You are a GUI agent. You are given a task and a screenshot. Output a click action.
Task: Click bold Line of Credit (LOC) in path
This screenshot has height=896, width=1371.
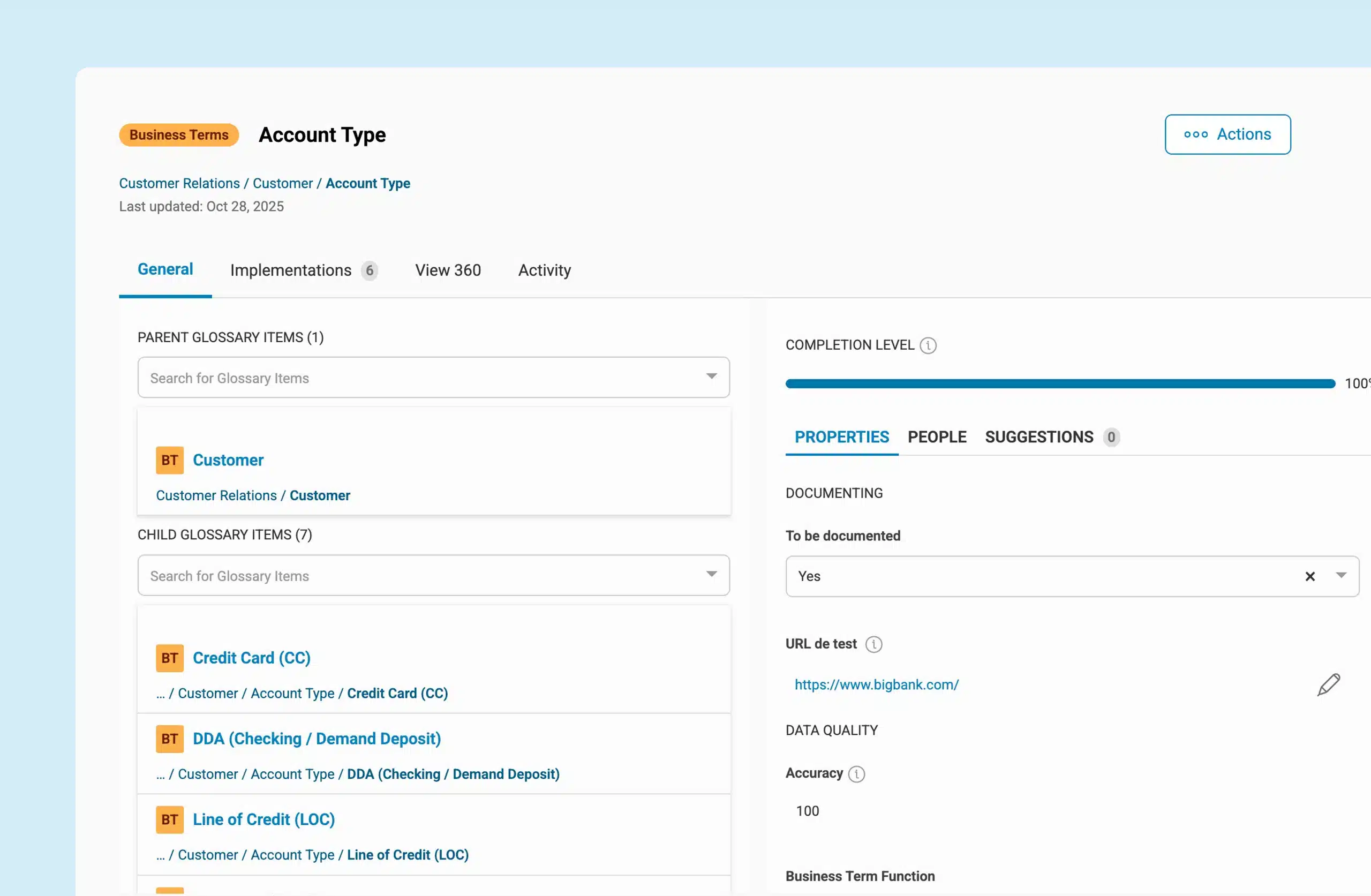click(x=407, y=855)
